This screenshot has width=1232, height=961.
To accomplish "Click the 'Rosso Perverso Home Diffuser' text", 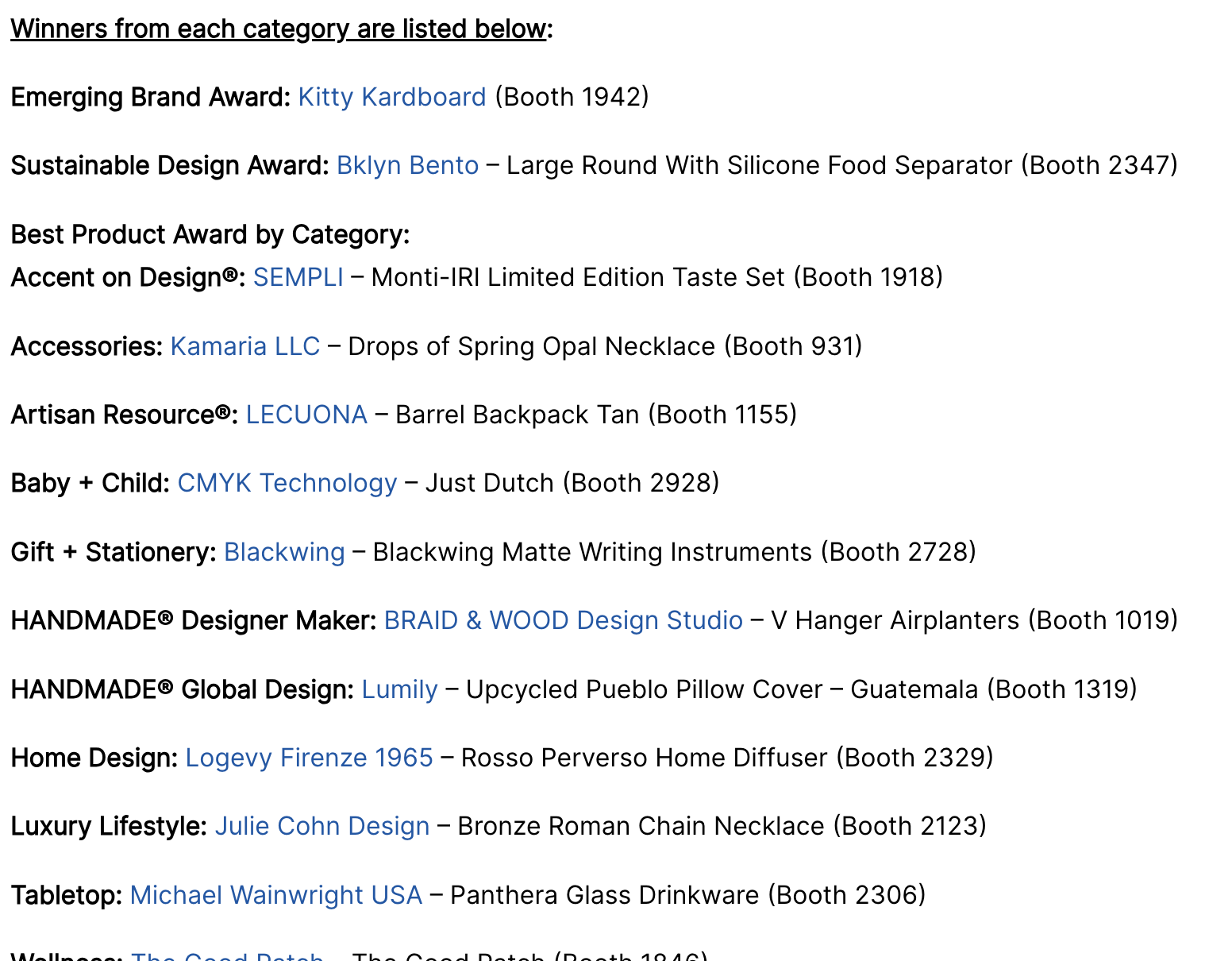I will click(644, 758).
